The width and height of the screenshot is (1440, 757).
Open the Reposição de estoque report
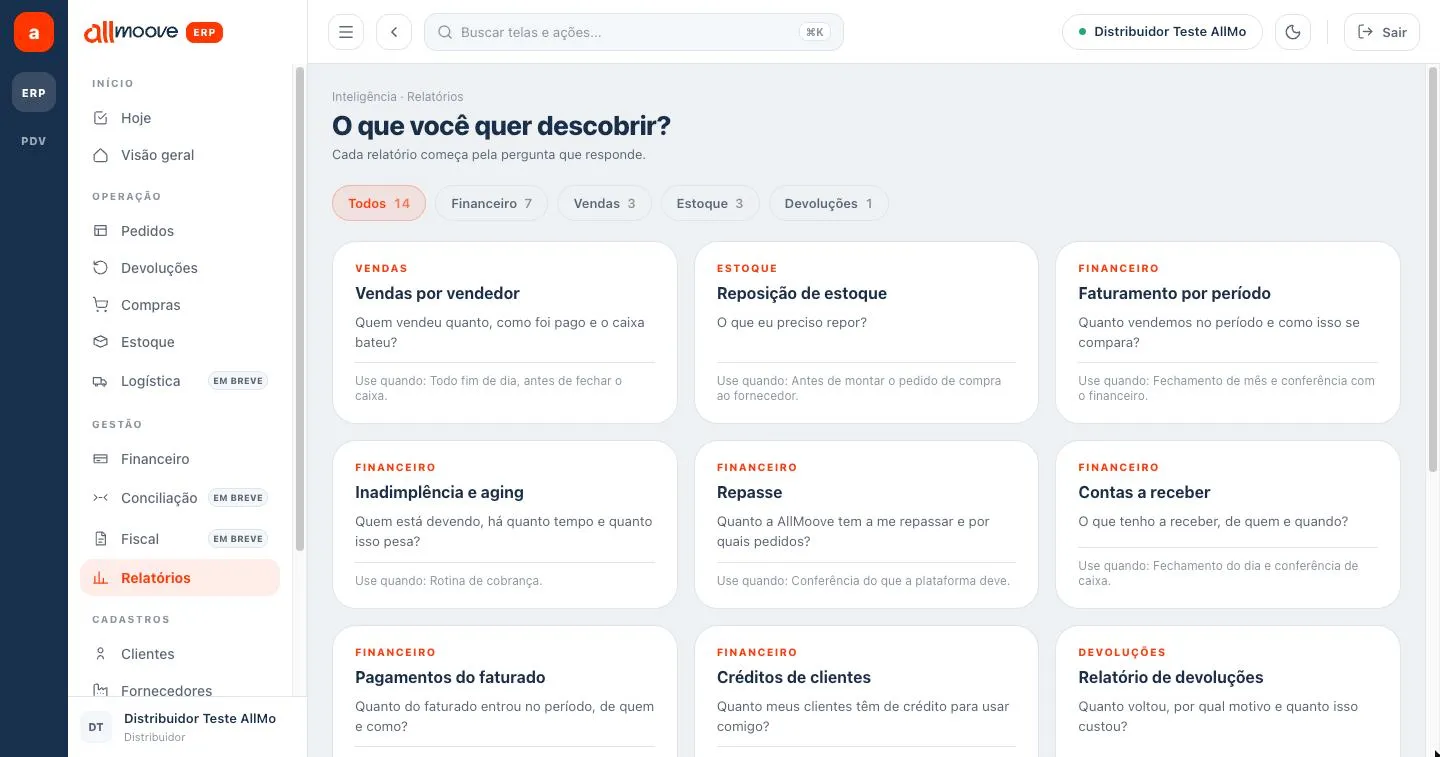tap(866, 332)
